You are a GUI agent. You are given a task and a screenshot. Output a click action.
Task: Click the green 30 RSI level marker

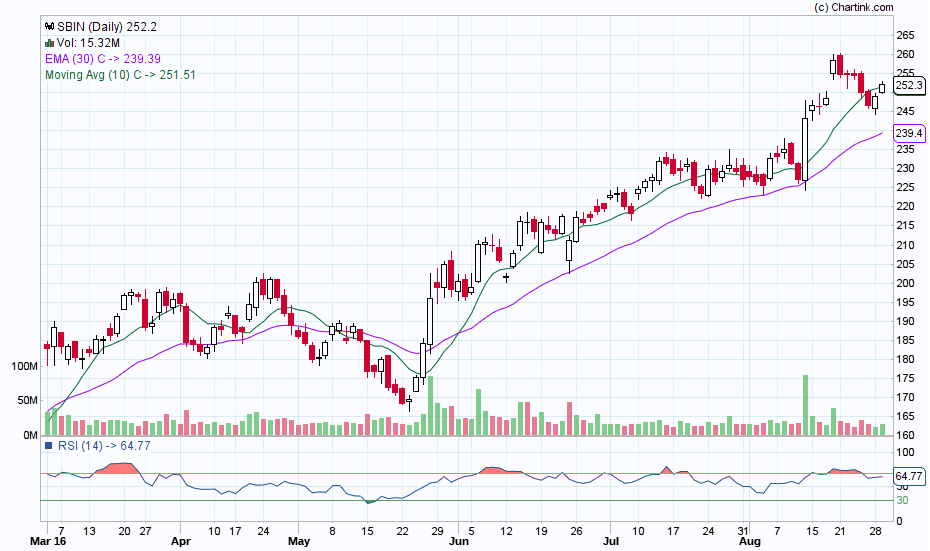[x=900, y=500]
